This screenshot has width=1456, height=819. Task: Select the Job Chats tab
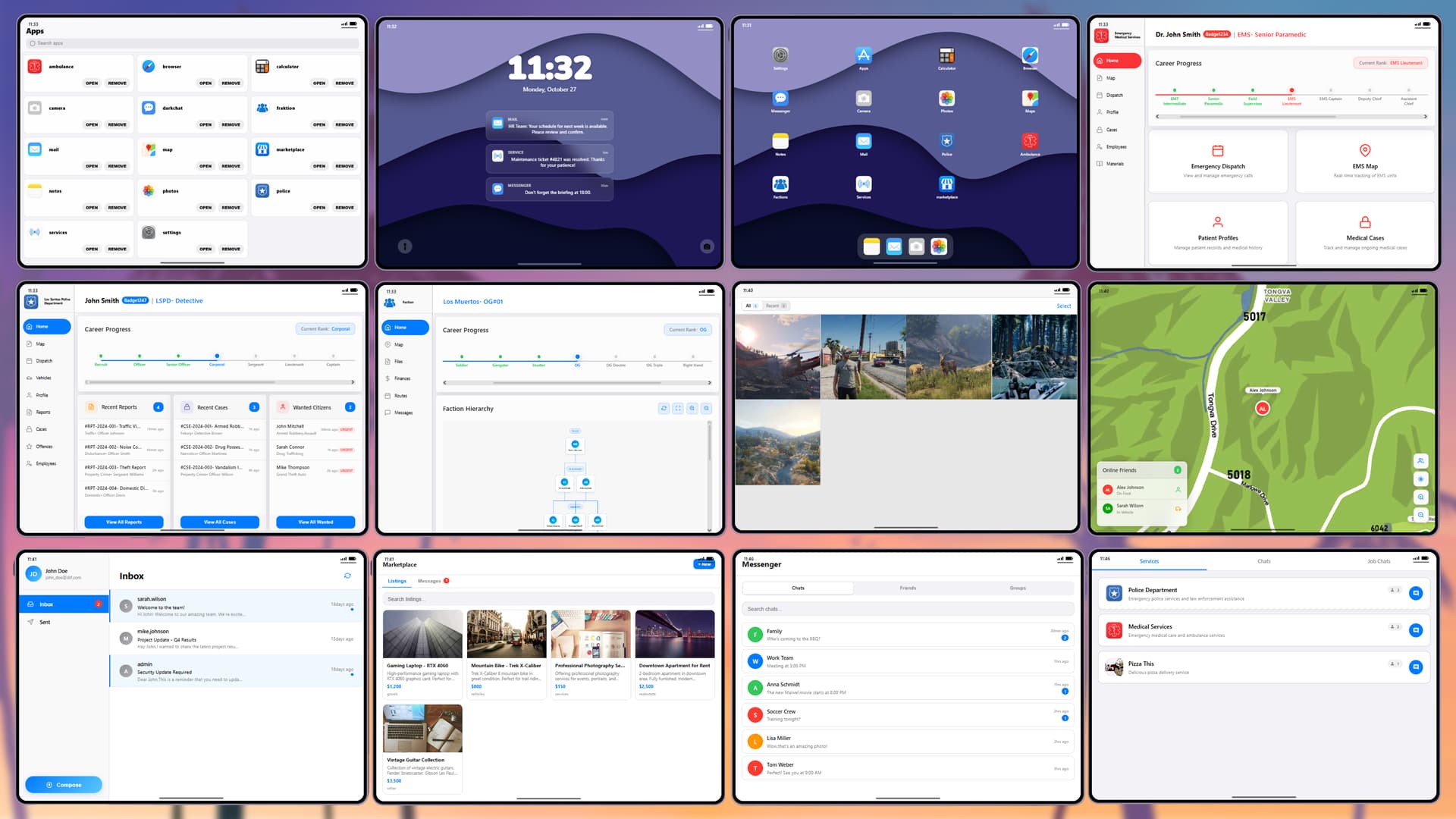pos(1378,561)
